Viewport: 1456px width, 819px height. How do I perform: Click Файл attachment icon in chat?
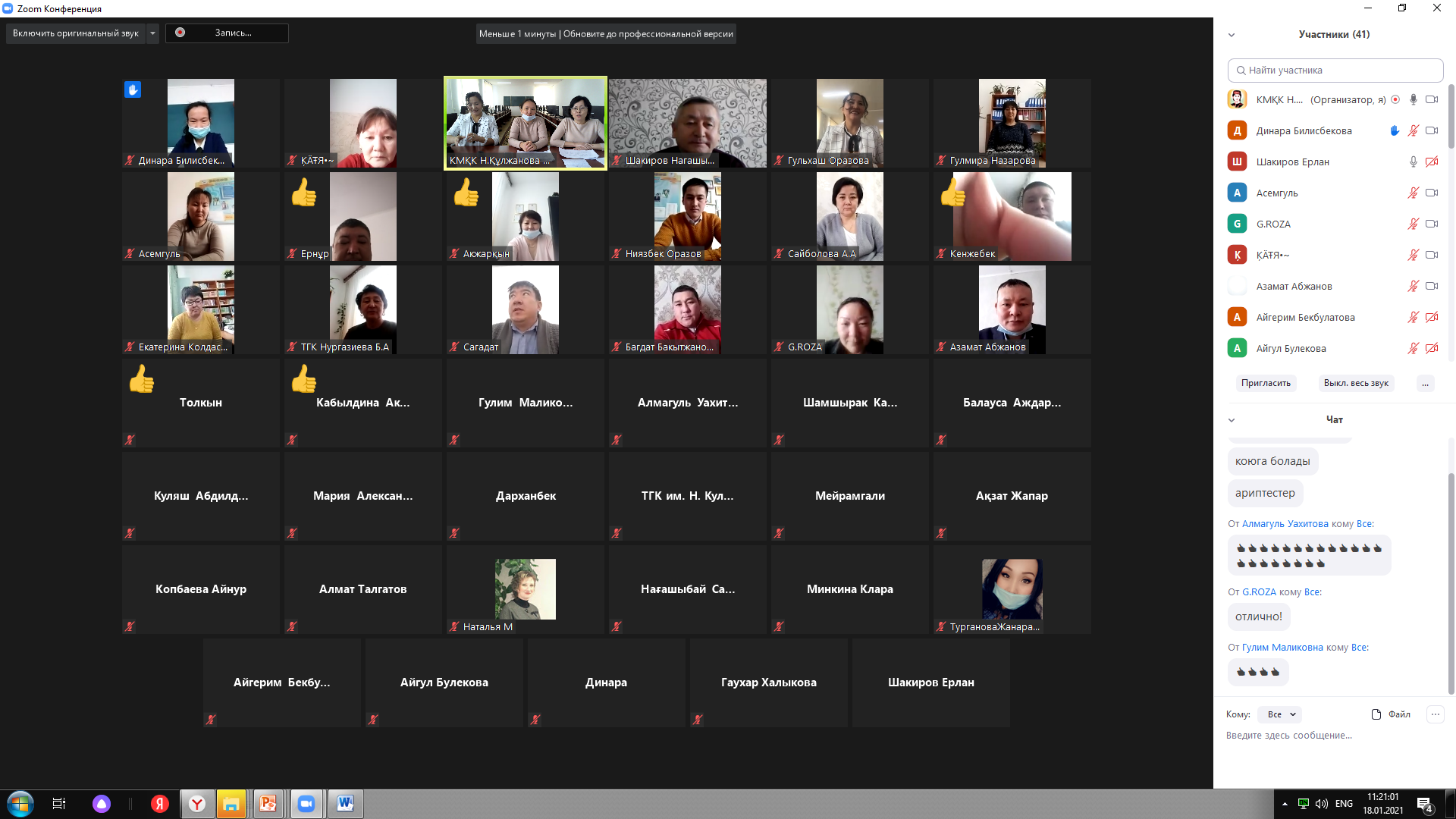click(1376, 714)
